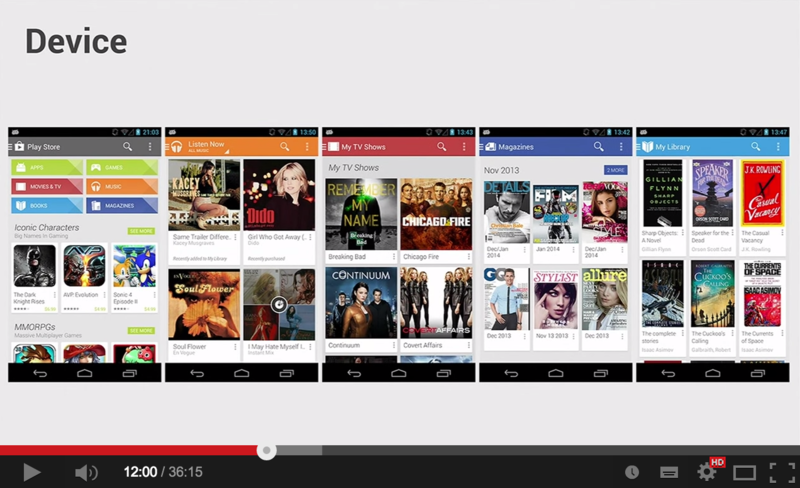The width and height of the screenshot is (800, 488).
Task: Click the 2 MORE button for Nov 2013
Action: 616,170
